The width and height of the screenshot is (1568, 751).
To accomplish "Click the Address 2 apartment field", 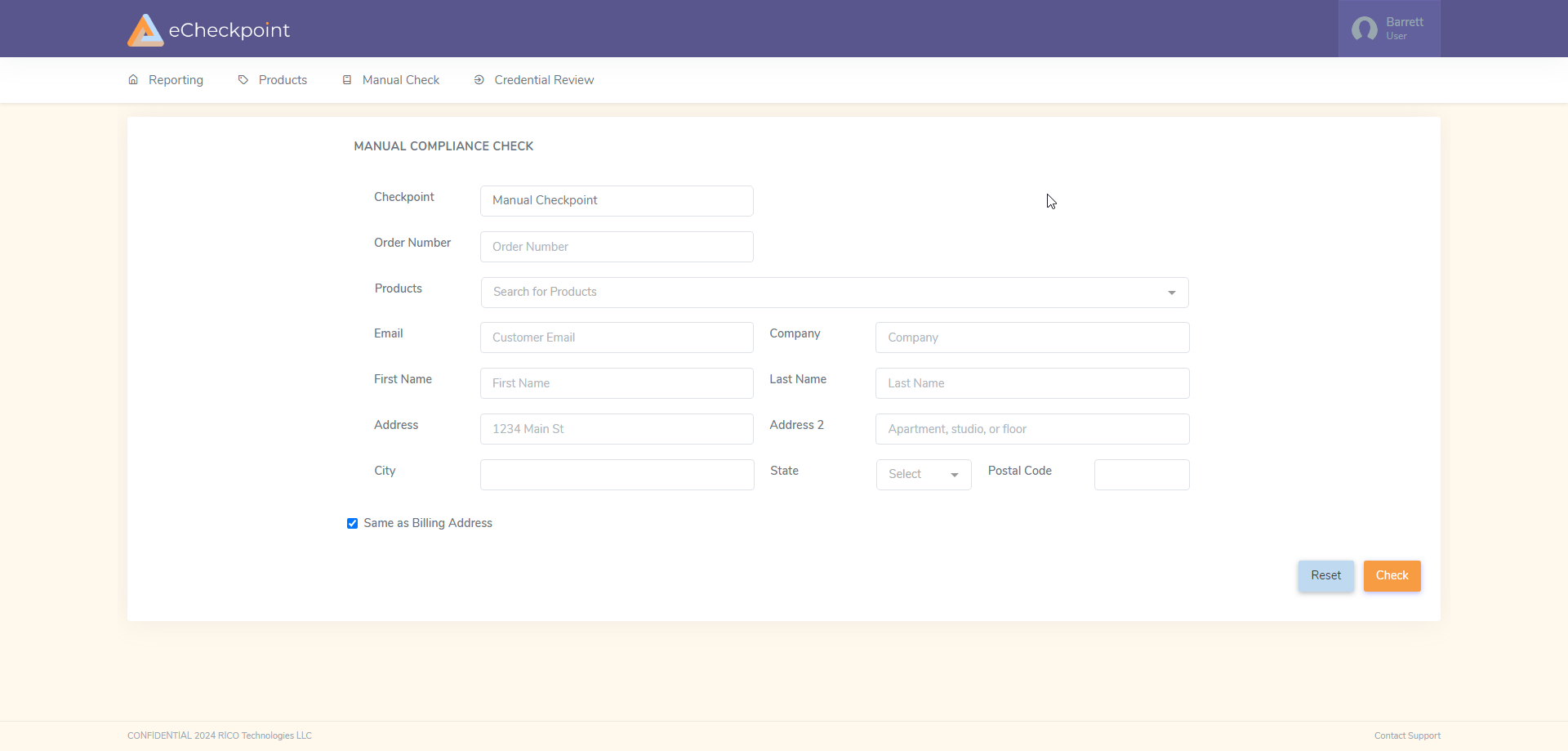I will point(1032,429).
